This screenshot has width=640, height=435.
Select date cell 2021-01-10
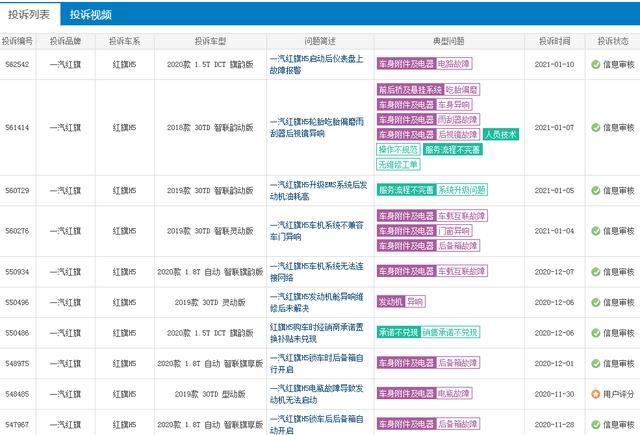point(554,64)
